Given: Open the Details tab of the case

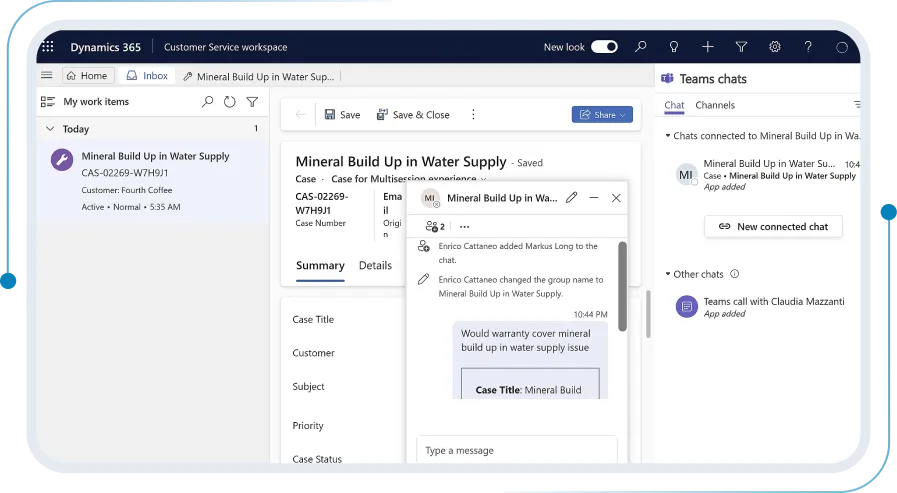Looking at the screenshot, I should pyautogui.click(x=375, y=265).
